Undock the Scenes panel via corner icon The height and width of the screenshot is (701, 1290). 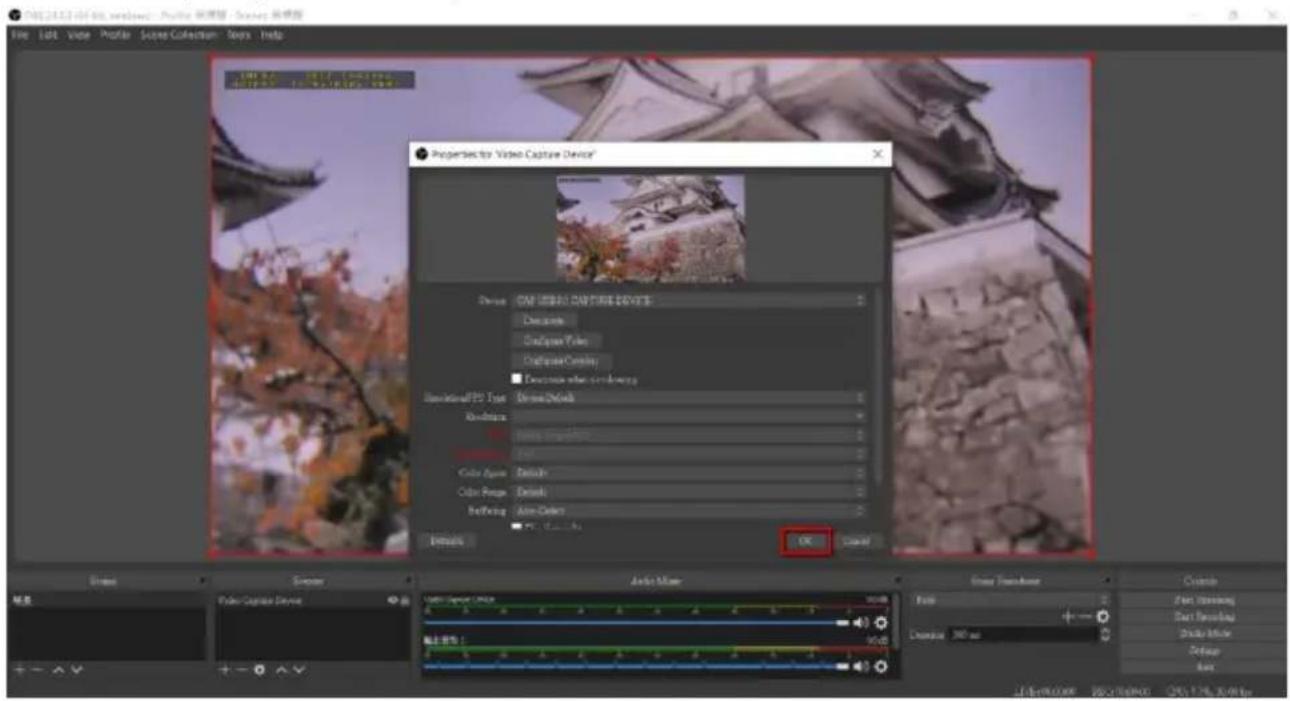pyautogui.click(x=203, y=581)
